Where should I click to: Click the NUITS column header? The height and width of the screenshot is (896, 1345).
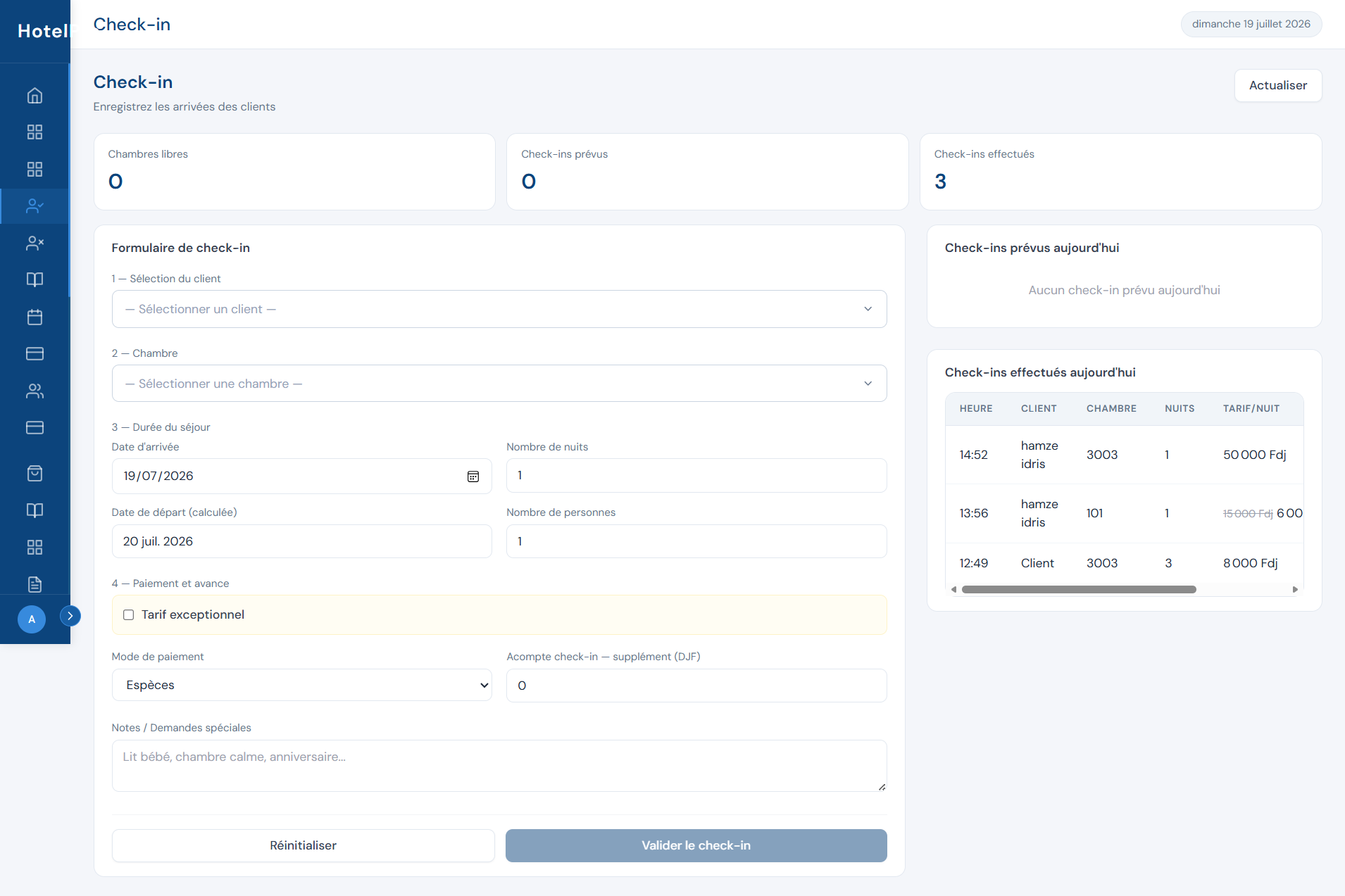pos(1180,409)
